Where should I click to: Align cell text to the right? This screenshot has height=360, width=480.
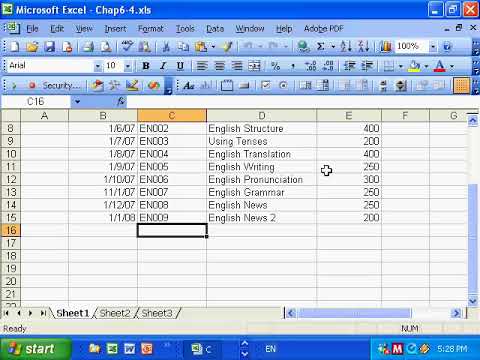(237, 66)
